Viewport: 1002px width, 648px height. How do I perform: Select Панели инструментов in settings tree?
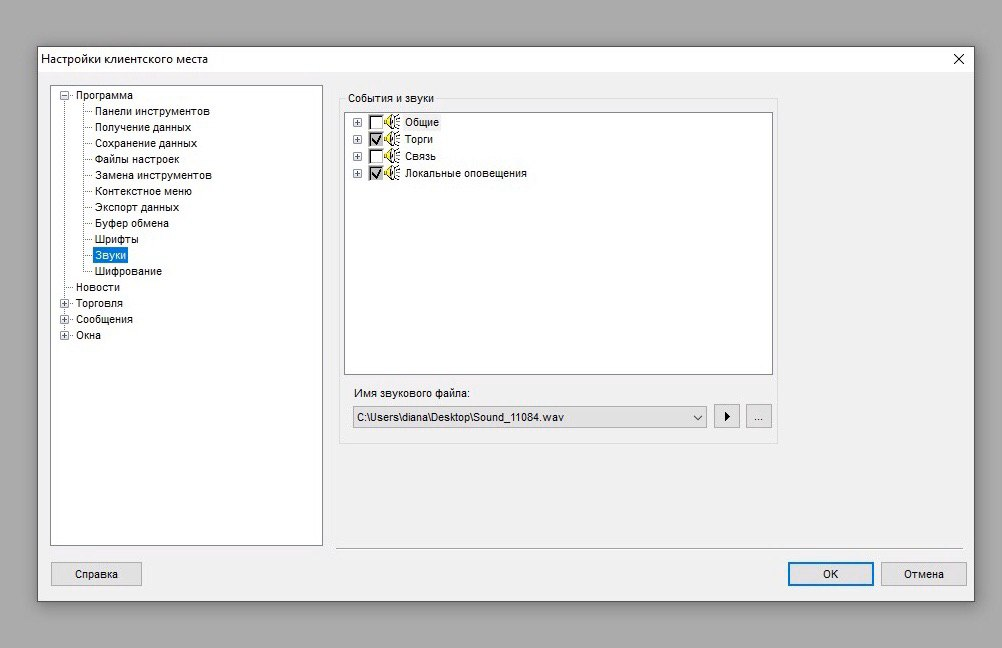point(152,111)
